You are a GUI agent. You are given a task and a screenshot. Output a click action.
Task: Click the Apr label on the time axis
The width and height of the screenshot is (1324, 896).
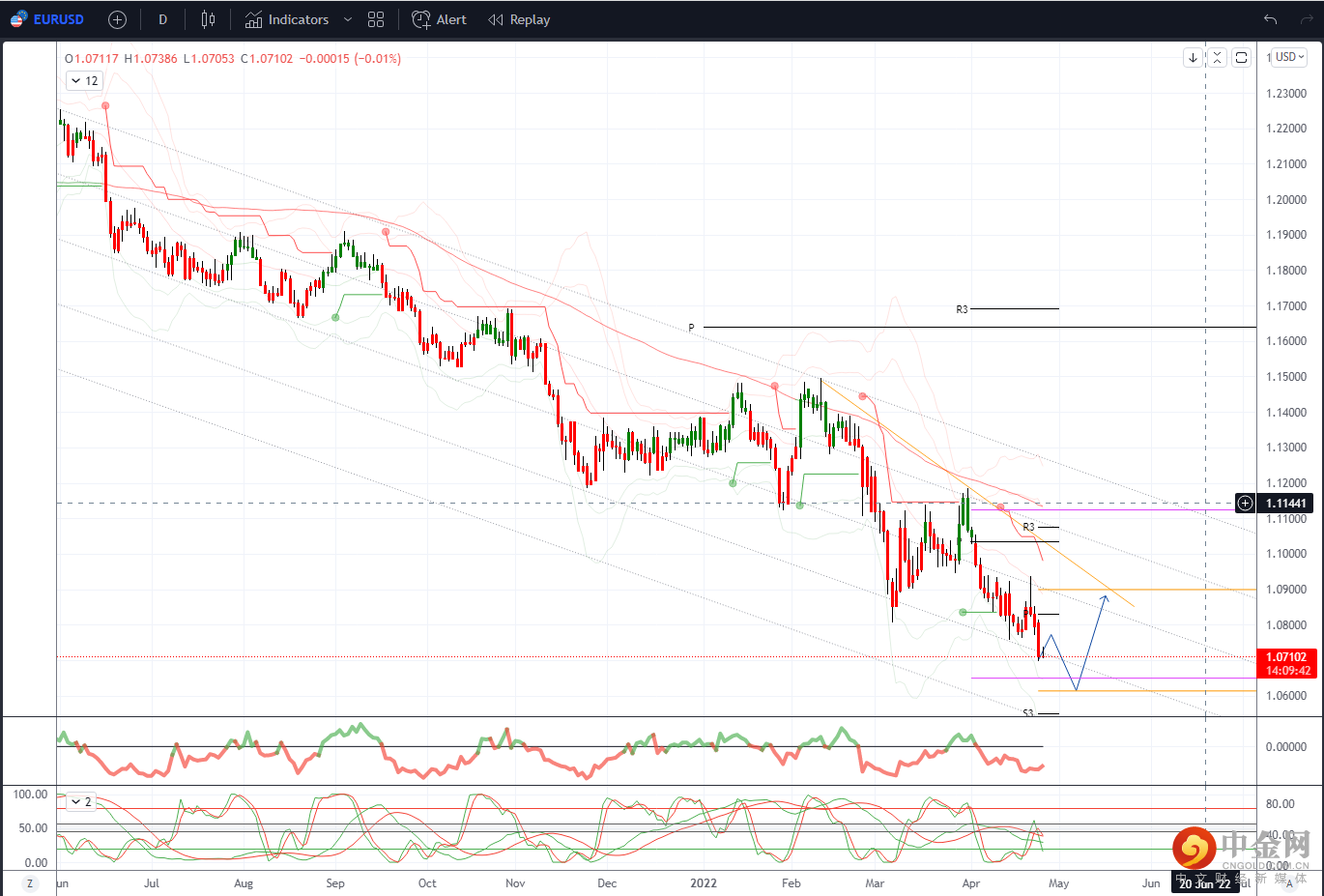click(971, 883)
